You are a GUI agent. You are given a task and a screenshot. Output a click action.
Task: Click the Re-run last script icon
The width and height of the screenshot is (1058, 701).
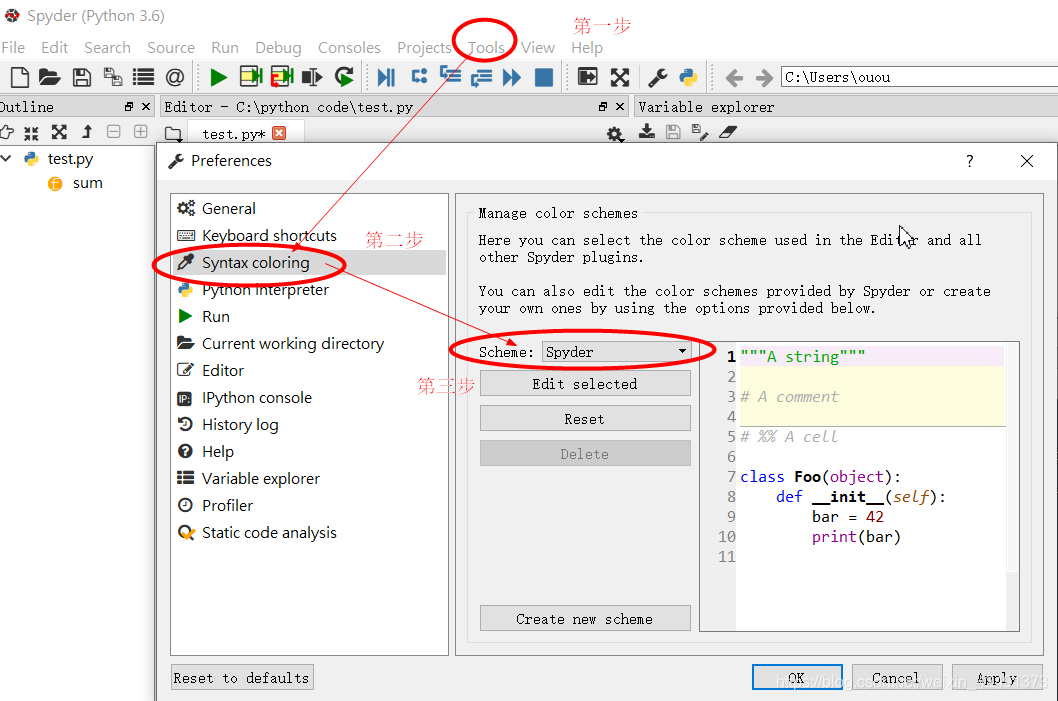point(344,78)
